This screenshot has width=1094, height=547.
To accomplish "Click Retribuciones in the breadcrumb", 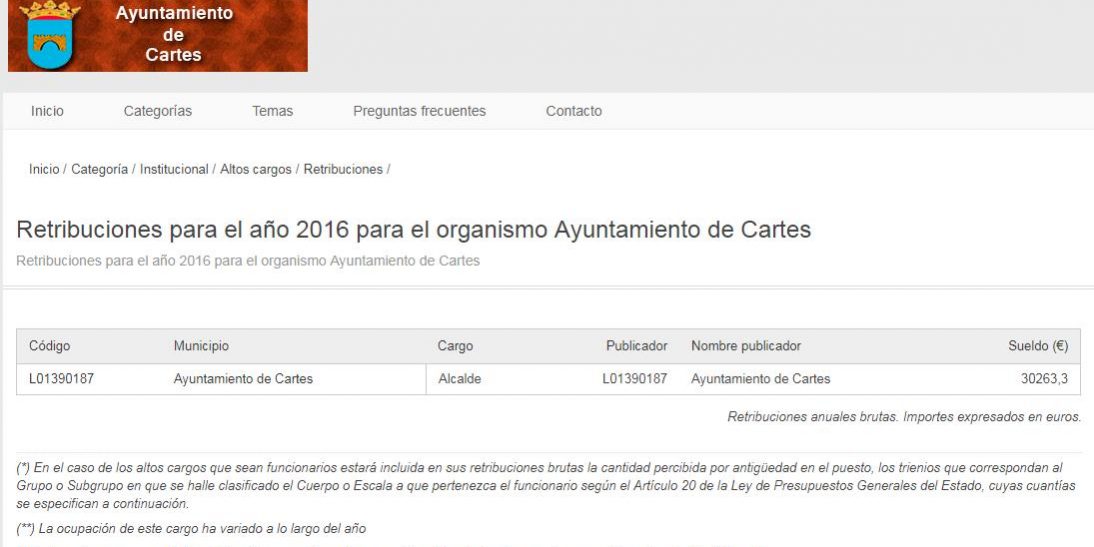I will pyautogui.click(x=343, y=170).
